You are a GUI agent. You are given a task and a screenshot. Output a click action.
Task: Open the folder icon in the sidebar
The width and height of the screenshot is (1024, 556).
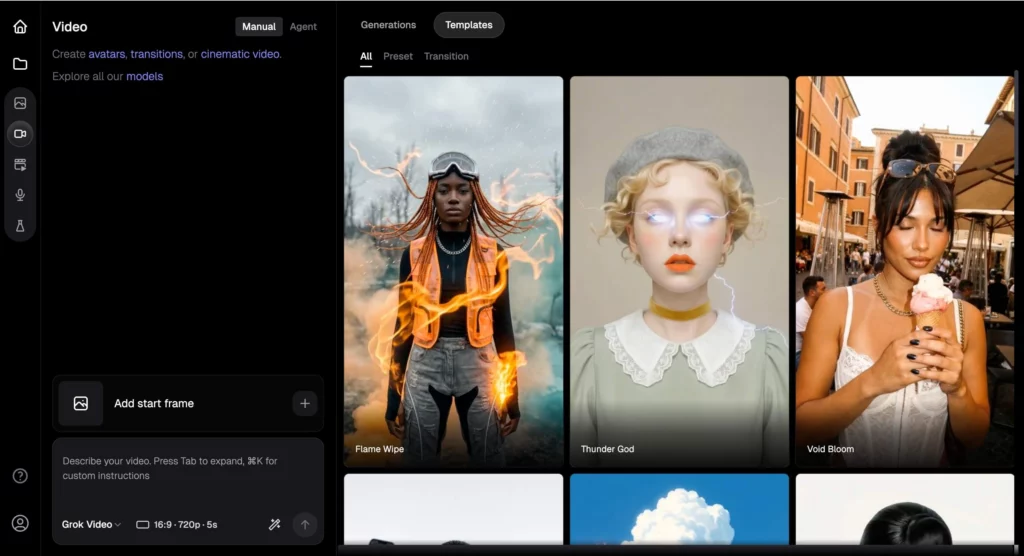20,64
